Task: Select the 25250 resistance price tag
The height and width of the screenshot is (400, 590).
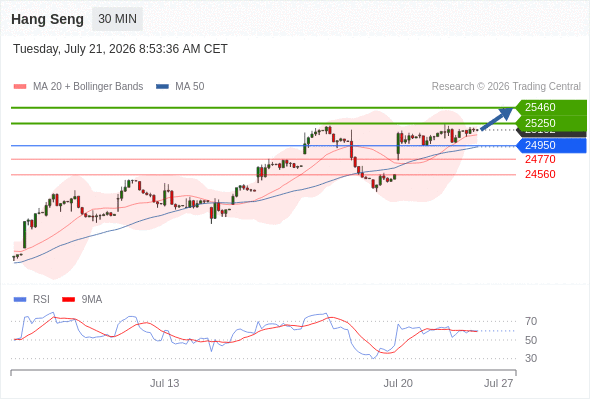Action: (551, 123)
